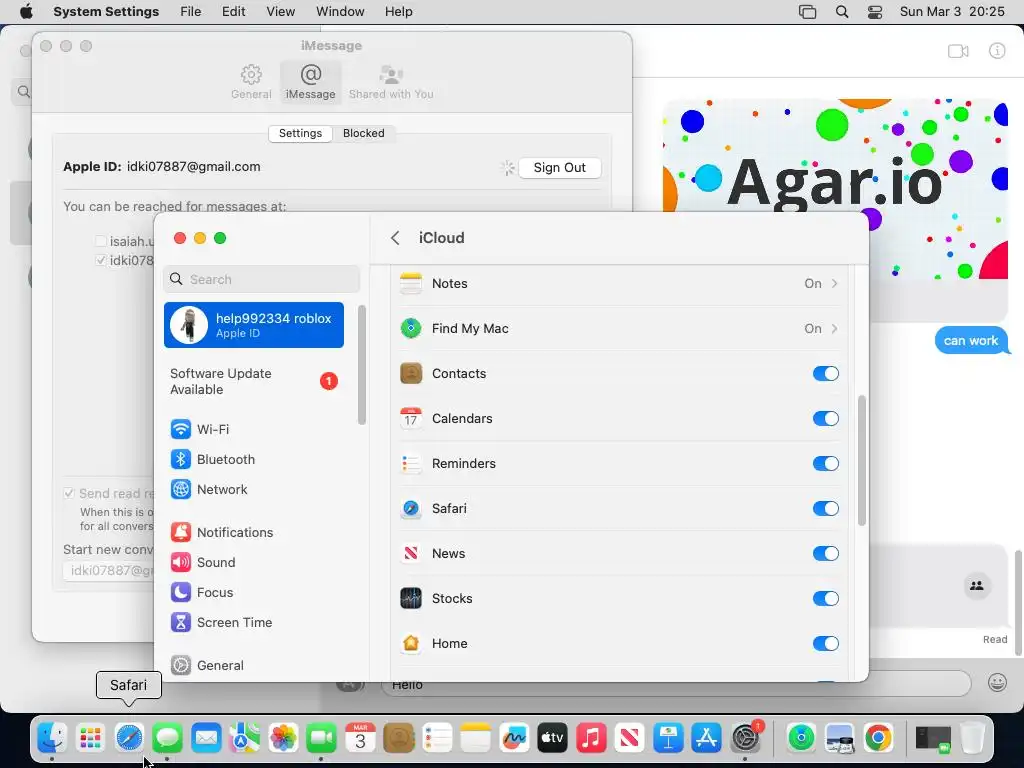Launch Safari from the Dock
The image size is (1024, 768).
coord(129,739)
